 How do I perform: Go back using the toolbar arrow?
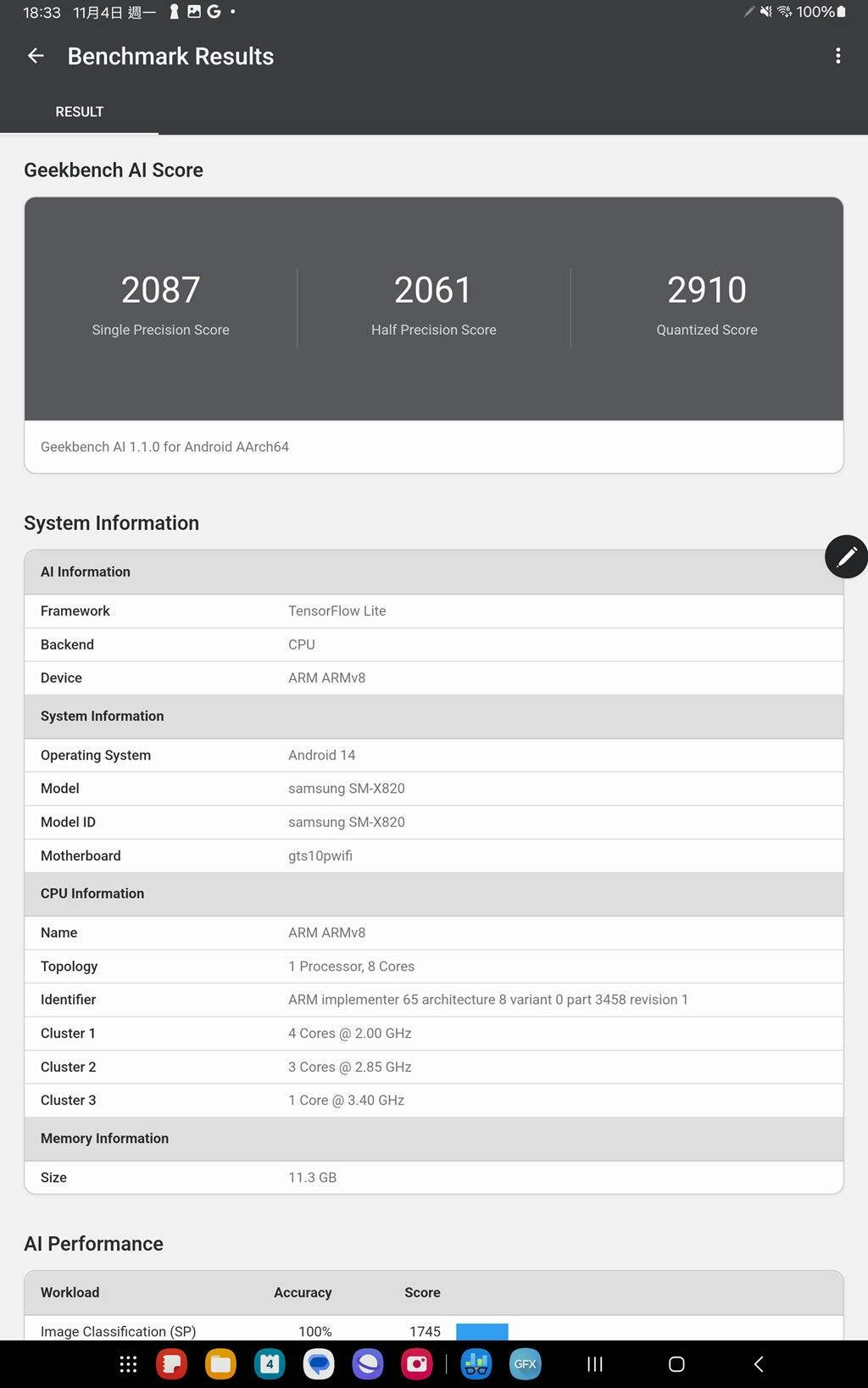click(x=36, y=56)
